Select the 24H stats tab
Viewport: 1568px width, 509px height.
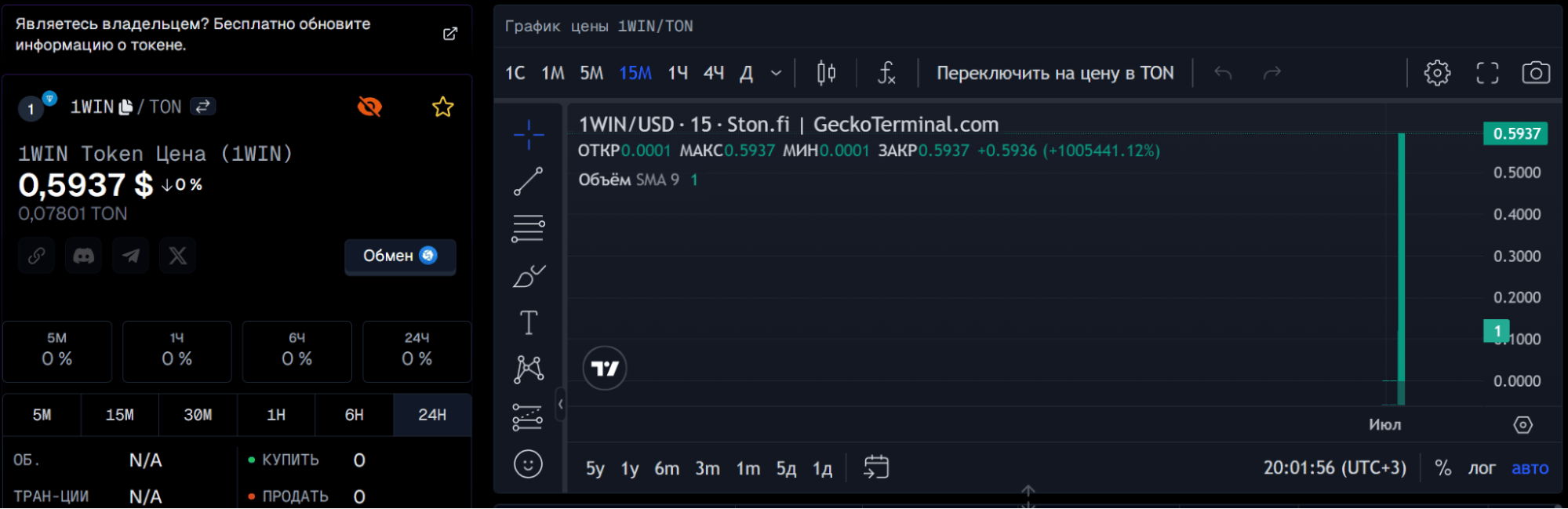click(x=432, y=415)
